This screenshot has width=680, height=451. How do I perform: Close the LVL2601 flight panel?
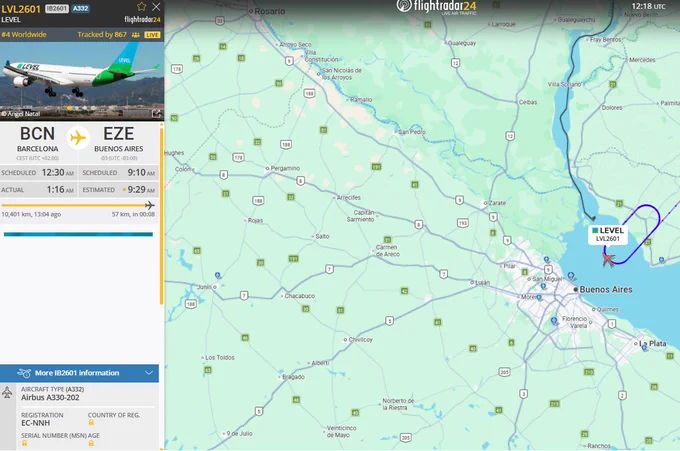click(156, 7)
